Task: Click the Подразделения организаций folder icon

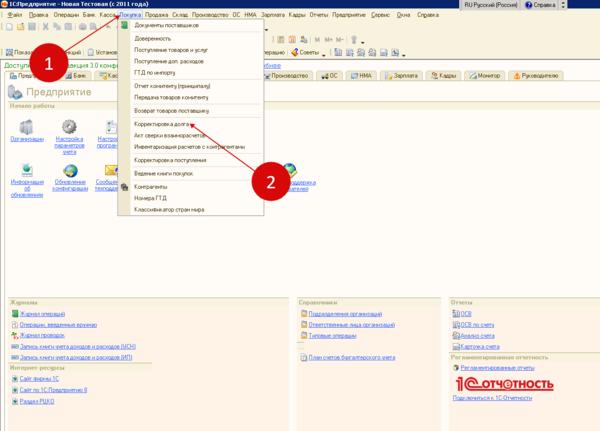Action: coord(304,313)
